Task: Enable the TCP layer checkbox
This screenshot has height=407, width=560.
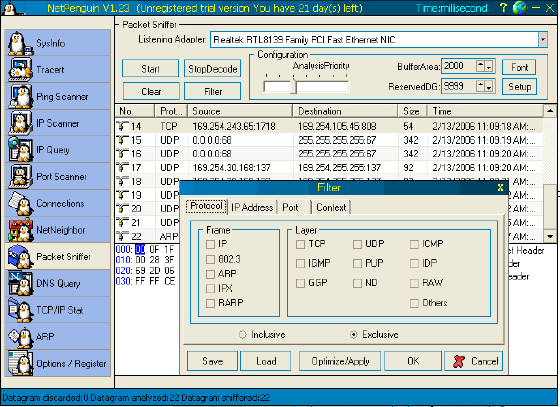Action: pyautogui.click(x=300, y=244)
